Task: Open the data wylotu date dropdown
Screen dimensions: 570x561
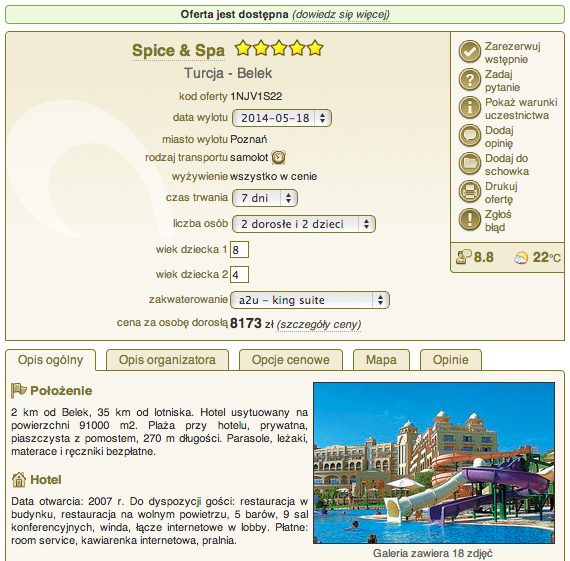Action: click(282, 118)
